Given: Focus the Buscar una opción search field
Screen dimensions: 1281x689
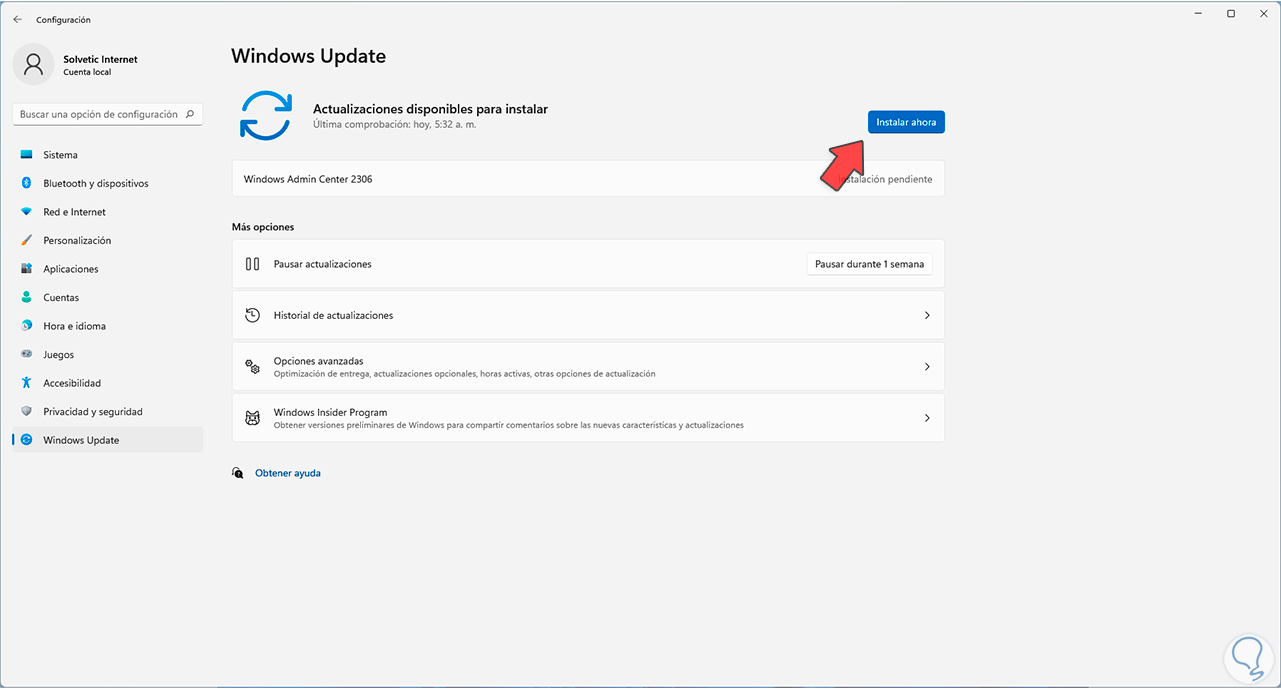Looking at the screenshot, I should click(108, 114).
